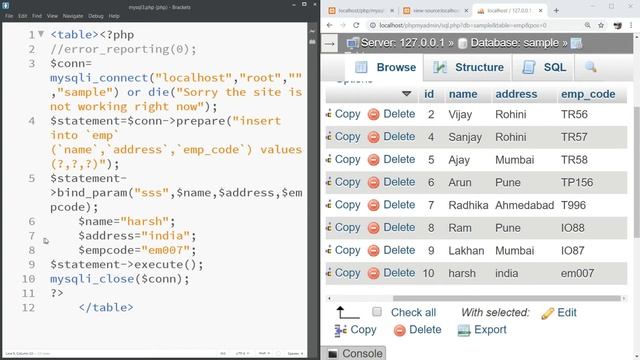Click the Brackets app logo icon
The height and width of the screenshot is (360, 640).
click(x=6, y=6)
